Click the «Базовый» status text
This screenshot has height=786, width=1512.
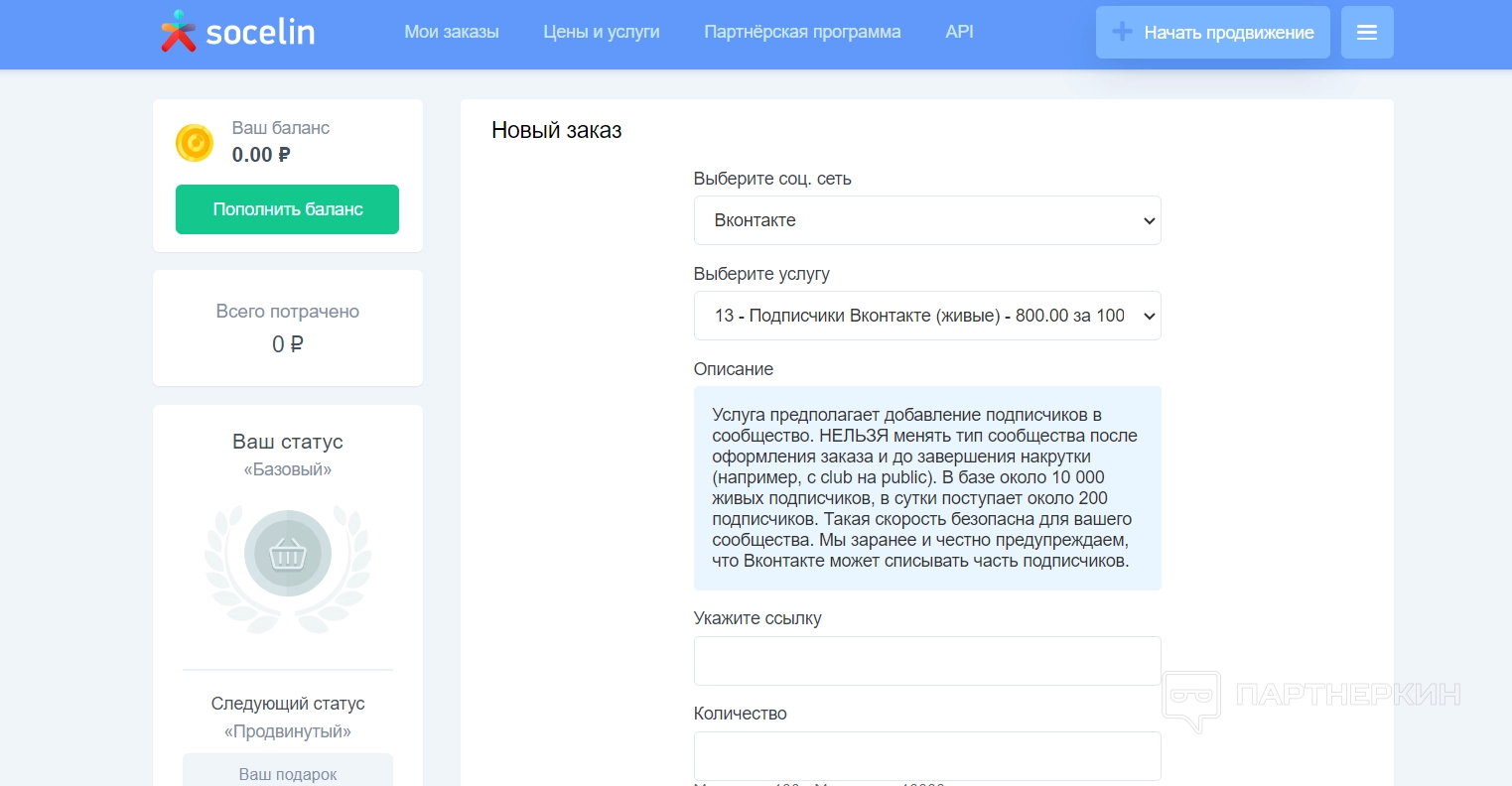[288, 469]
